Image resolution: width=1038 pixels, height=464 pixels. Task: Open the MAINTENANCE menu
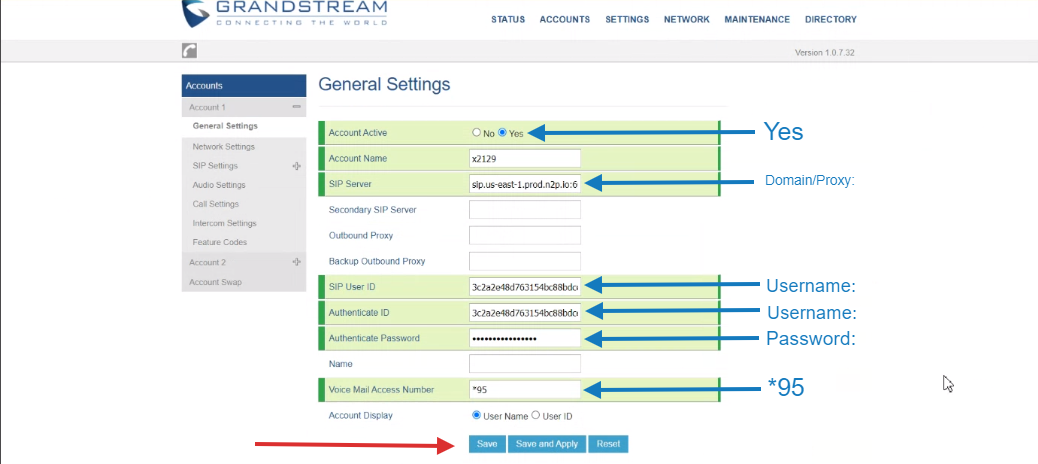click(x=757, y=20)
